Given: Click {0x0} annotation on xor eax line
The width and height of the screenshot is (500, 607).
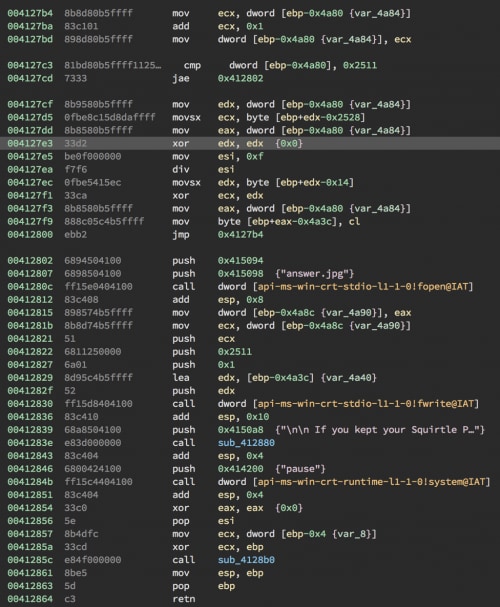Looking at the screenshot, I should coord(289,508).
